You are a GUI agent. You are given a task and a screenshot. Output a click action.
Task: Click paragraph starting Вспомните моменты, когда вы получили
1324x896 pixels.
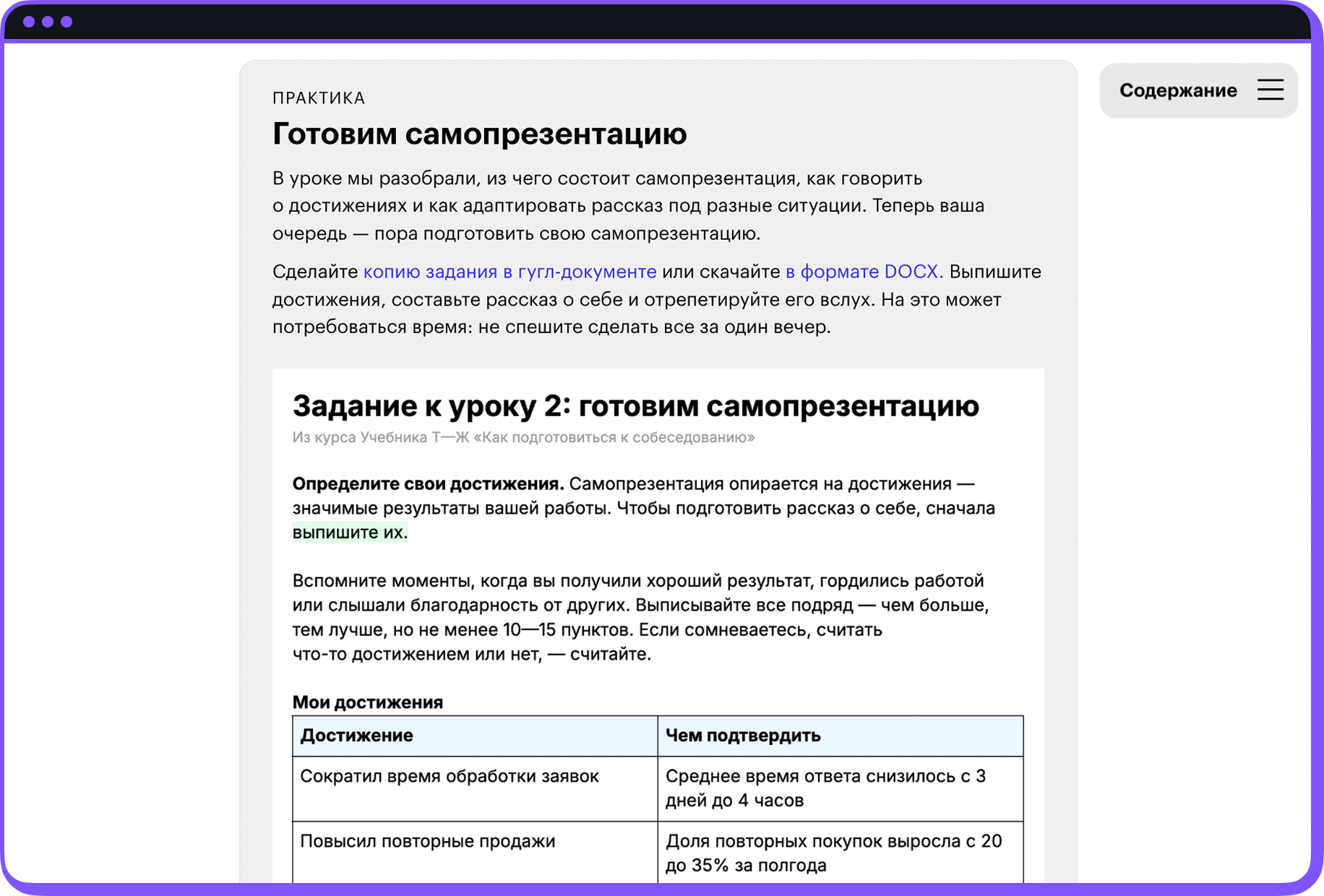click(x=640, y=617)
